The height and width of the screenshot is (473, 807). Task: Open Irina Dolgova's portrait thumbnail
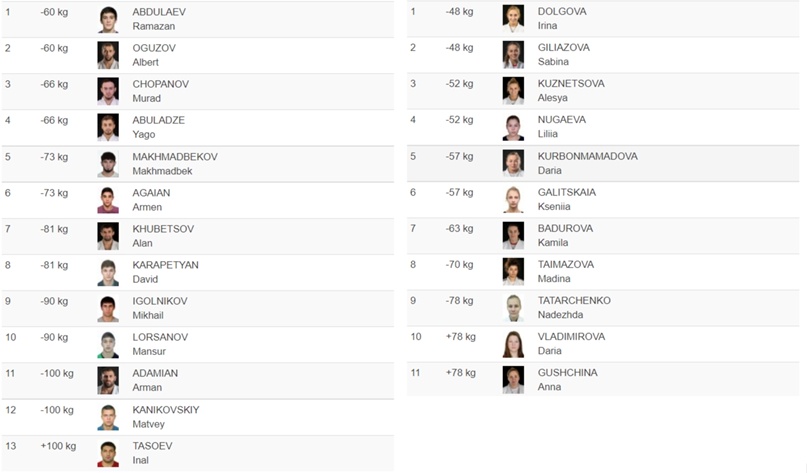(513, 19)
